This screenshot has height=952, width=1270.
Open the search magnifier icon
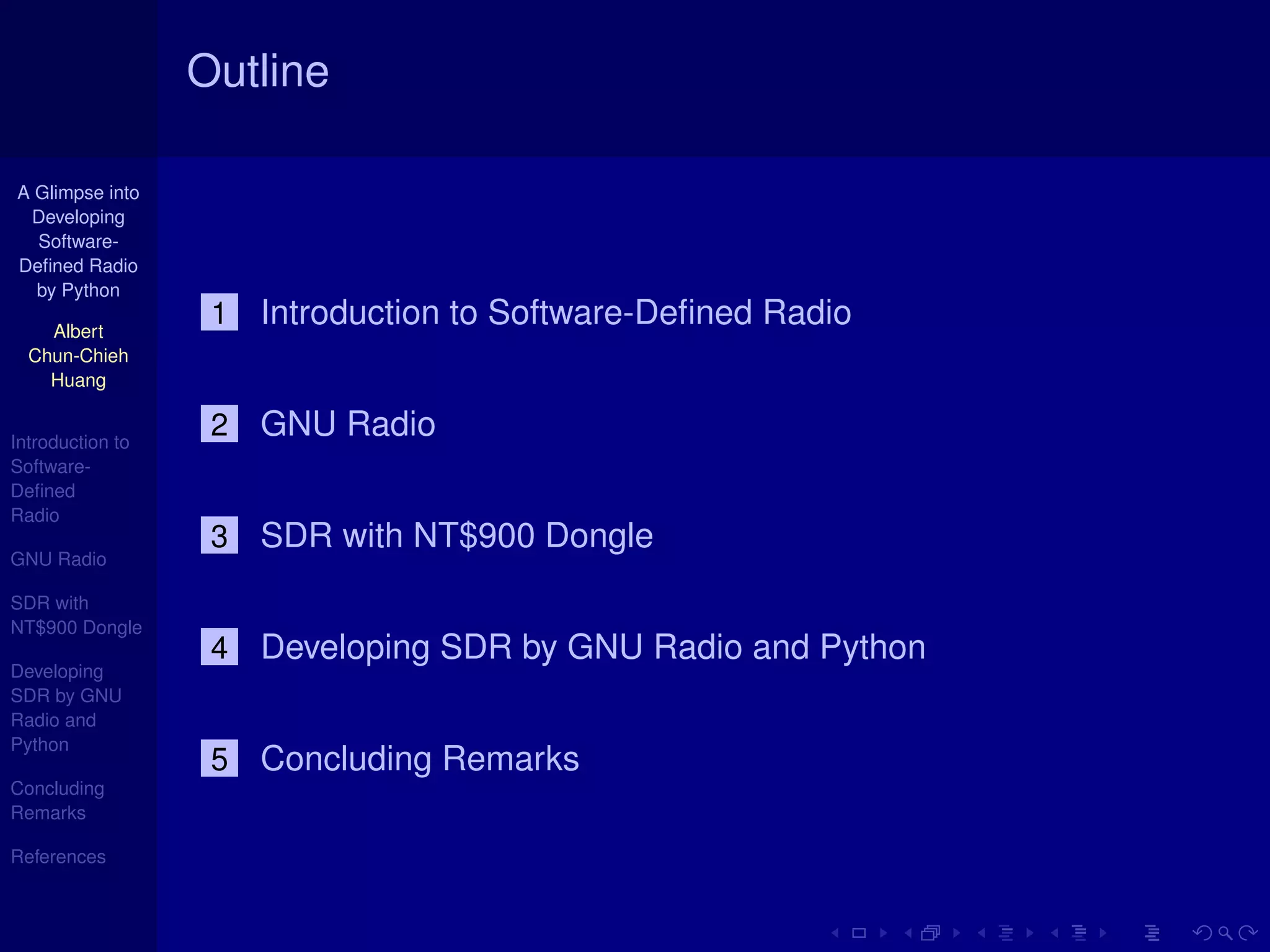click(1225, 933)
